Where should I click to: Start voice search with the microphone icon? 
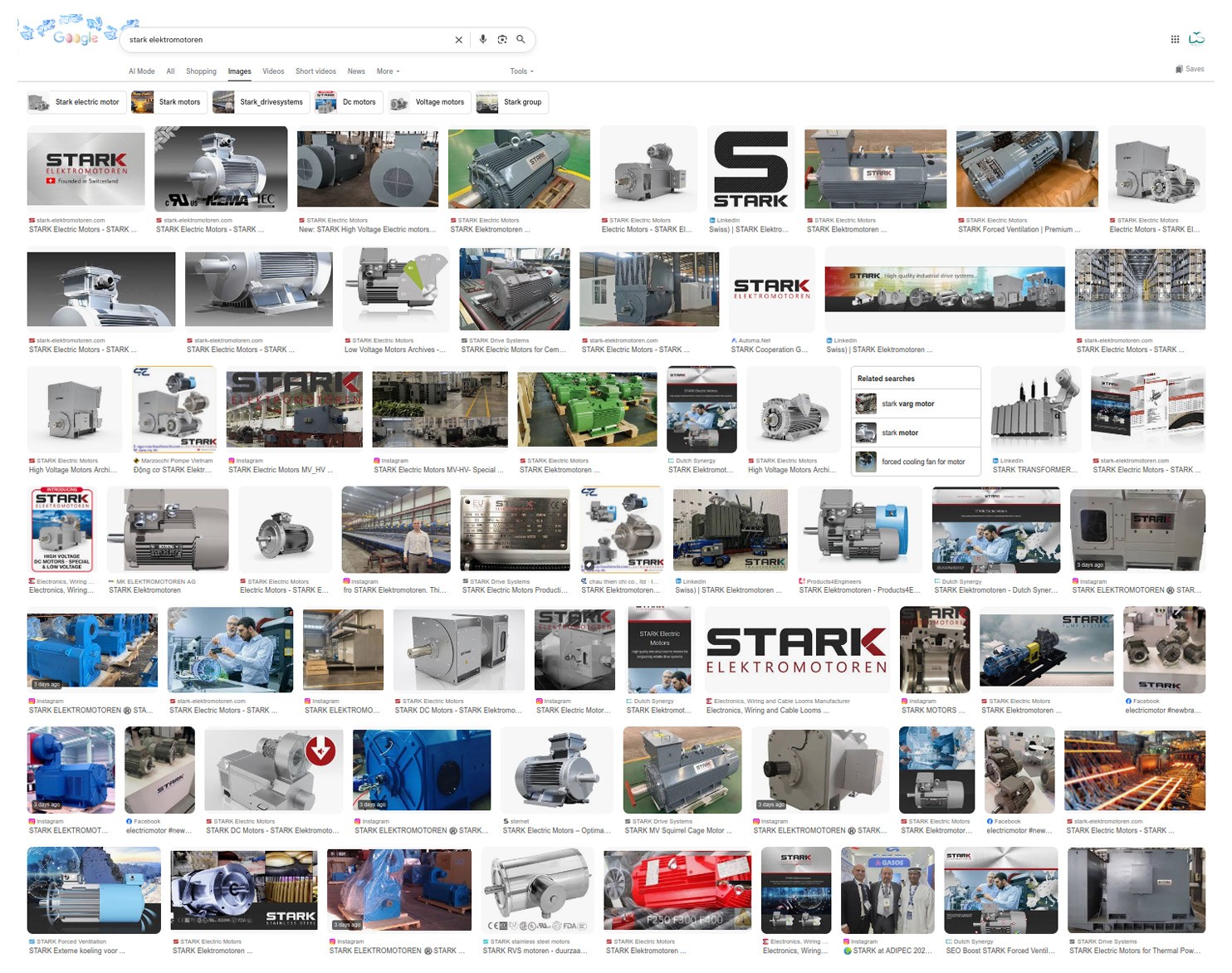click(x=483, y=39)
